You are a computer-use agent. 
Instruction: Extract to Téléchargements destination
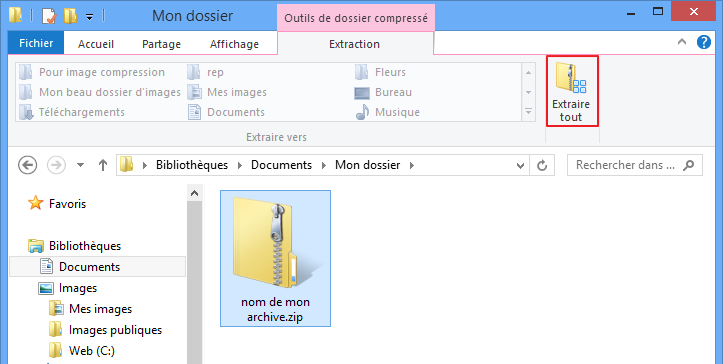click(x=71, y=112)
